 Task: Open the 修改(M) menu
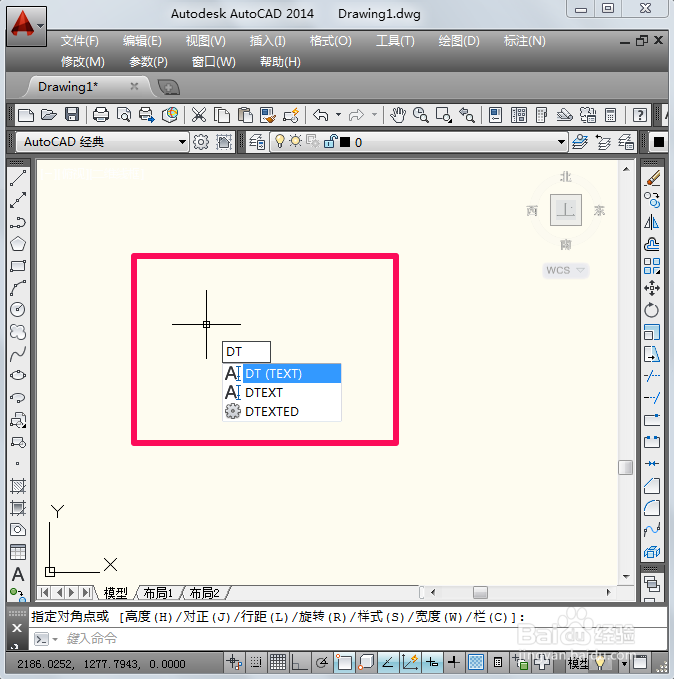pyautogui.click(x=83, y=62)
